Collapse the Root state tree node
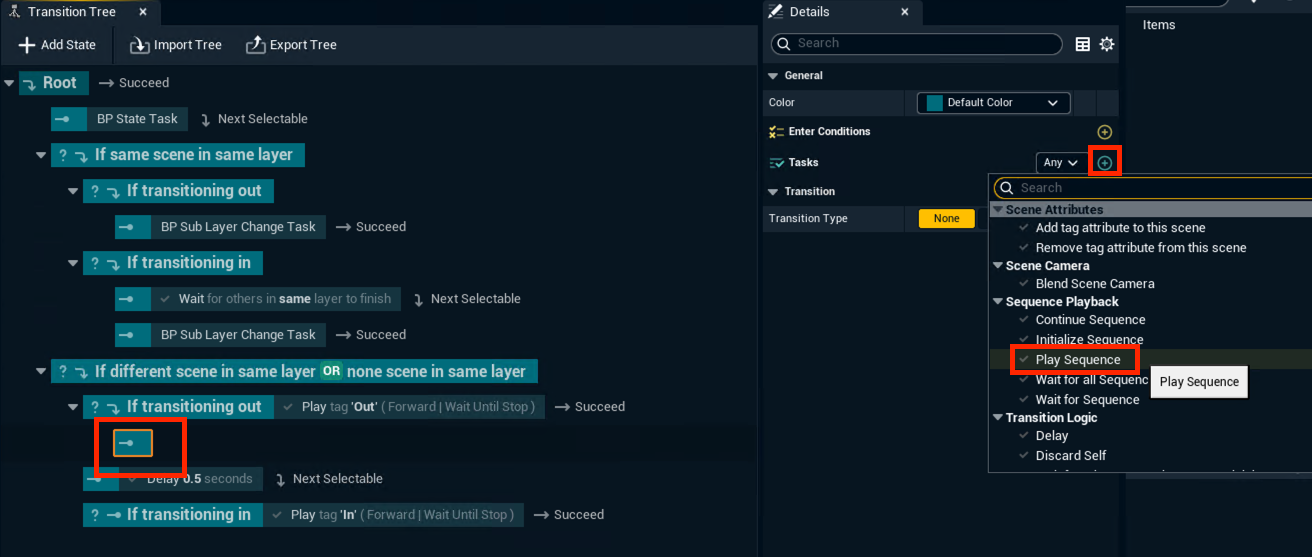The height and width of the screenshot is (557, 1312). coord(9,83)
